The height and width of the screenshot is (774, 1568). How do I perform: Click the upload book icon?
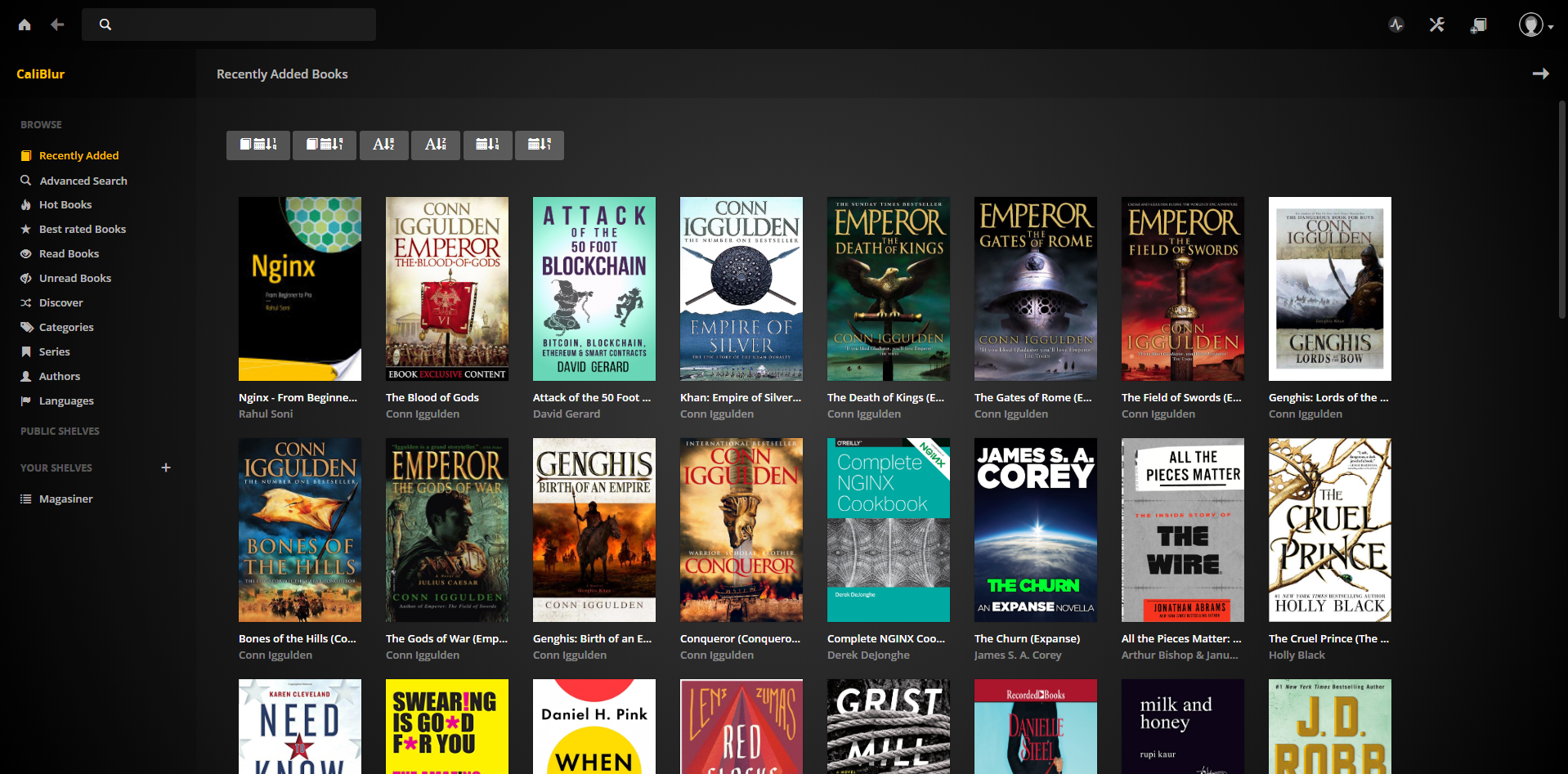click(x=1477, y=25)
